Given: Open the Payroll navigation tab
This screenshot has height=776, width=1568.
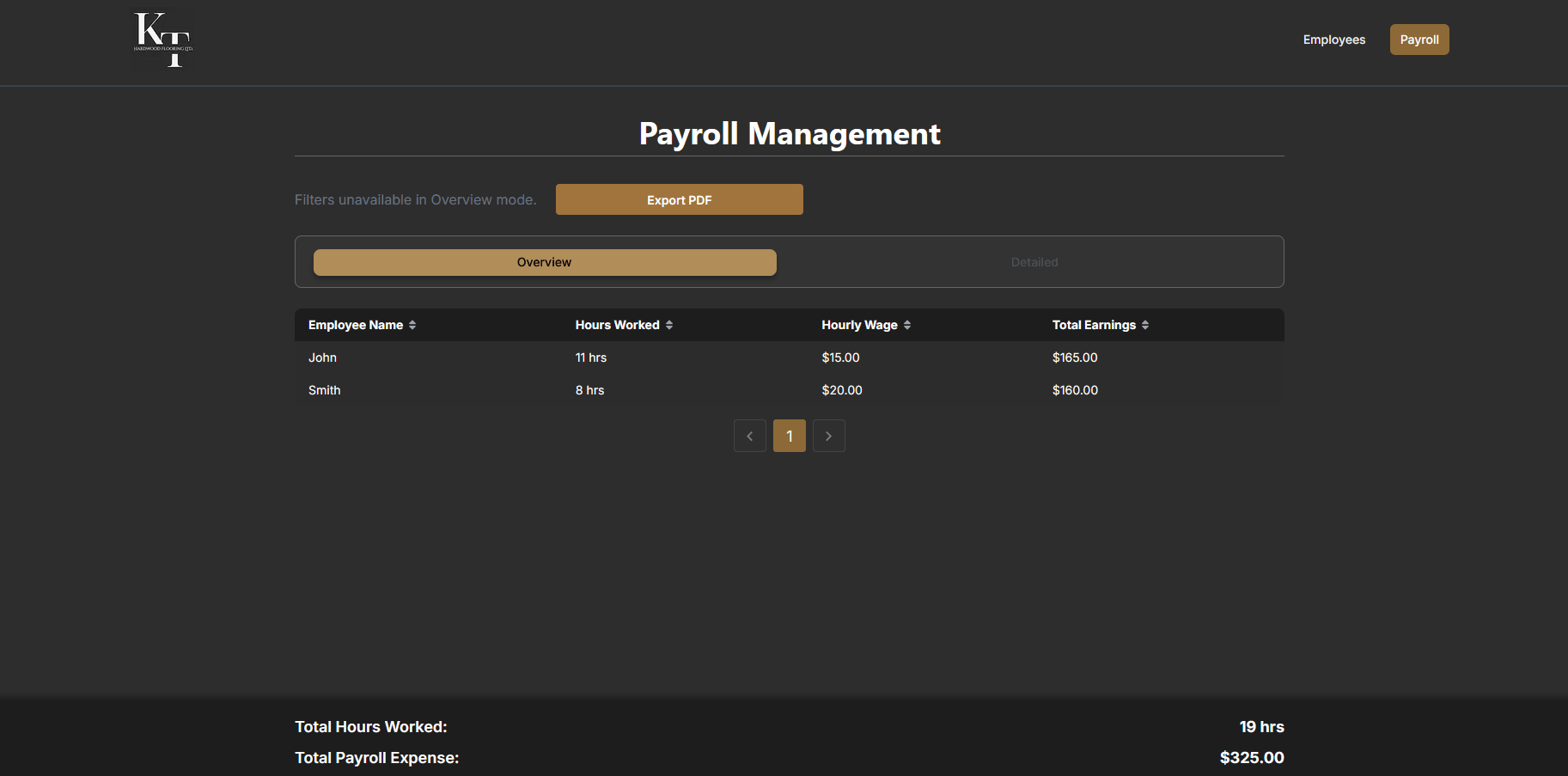Looking at the screenshot, I should 1419,40.
